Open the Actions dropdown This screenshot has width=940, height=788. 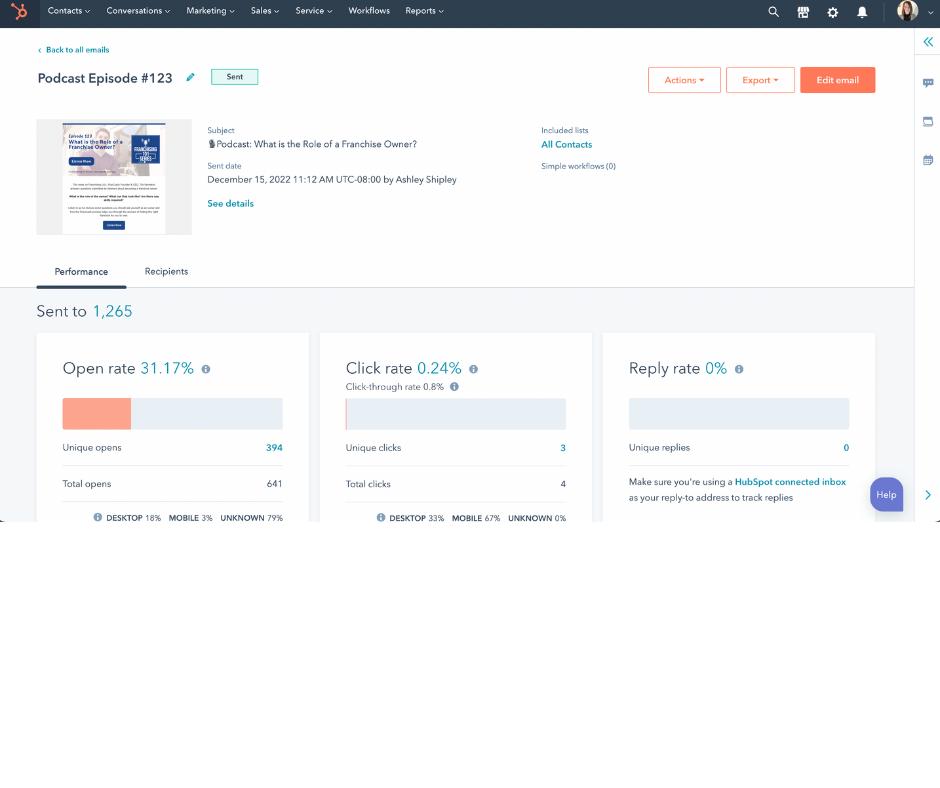684,80
